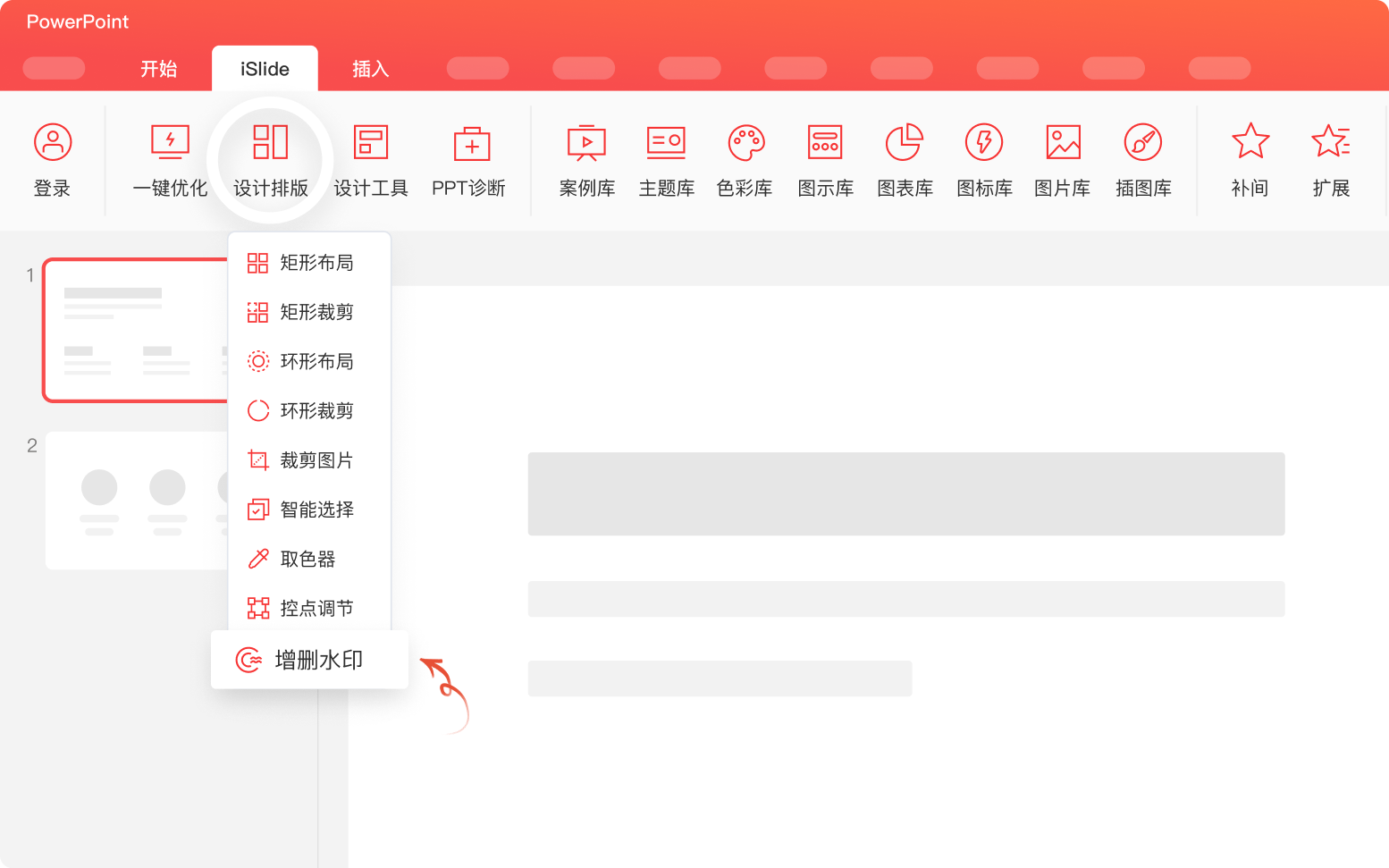The width and height of the screenshot is (1389, 868).
Task: Expand the 设计排版 layout dropdown
Action: pos(270,160)
